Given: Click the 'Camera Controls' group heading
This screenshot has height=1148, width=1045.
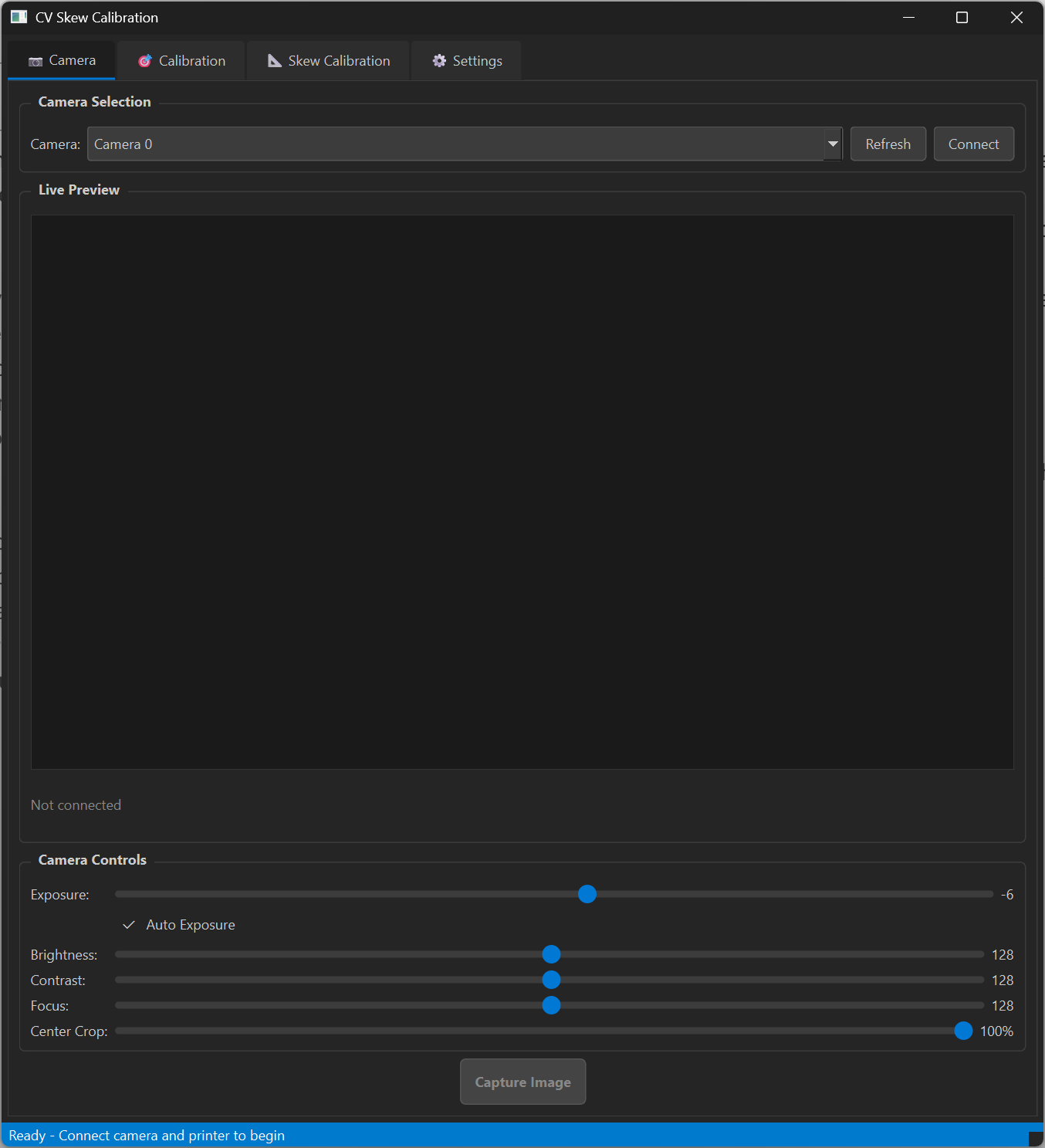Looking at the screenshot, I should coord(93,860).
